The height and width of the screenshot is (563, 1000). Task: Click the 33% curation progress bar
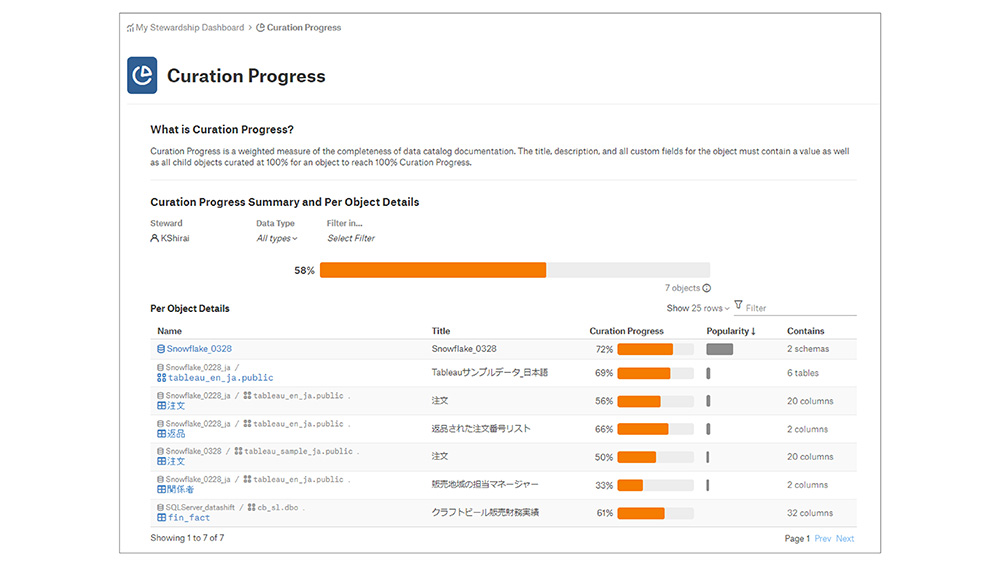655,485
